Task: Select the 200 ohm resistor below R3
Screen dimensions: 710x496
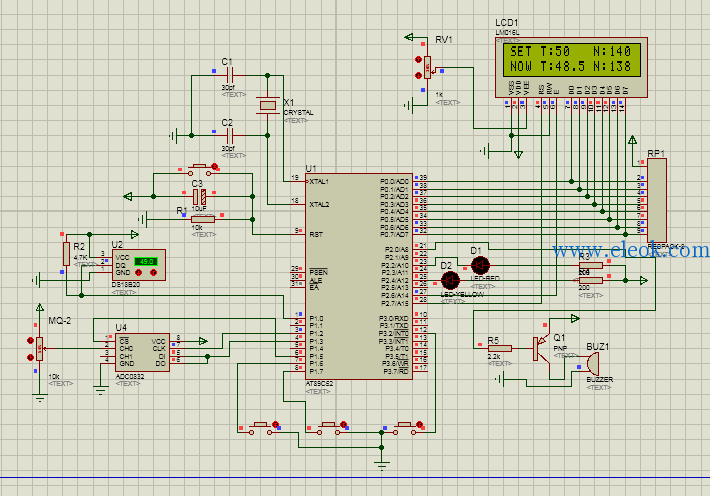Action: coord(591,280)
